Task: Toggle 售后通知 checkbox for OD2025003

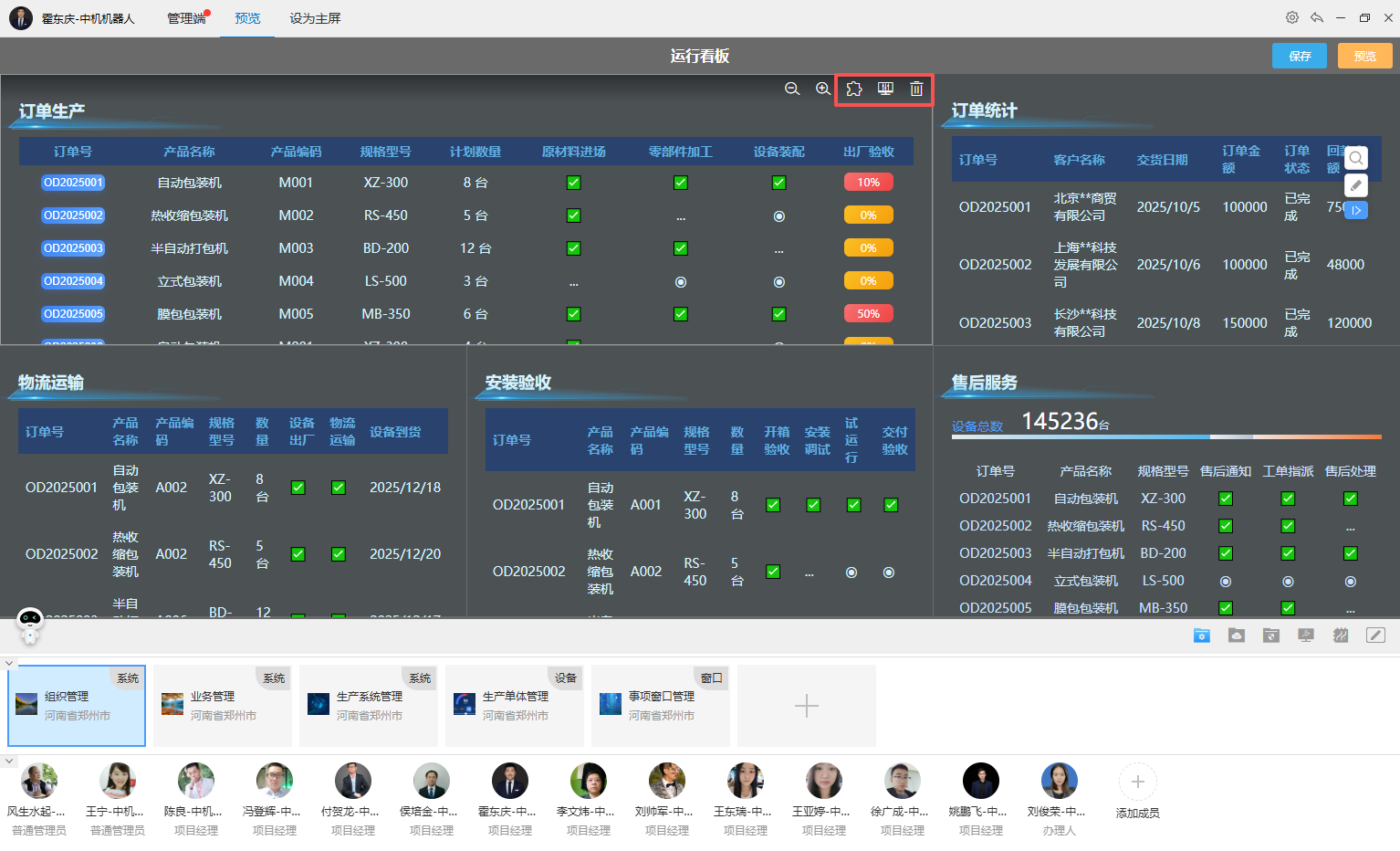Action: click(x=1226, y=553)
